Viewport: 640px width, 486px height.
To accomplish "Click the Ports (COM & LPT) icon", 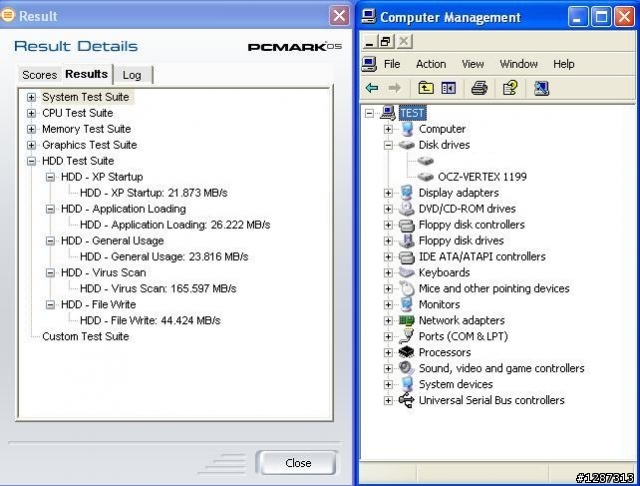I will (407, 336).
